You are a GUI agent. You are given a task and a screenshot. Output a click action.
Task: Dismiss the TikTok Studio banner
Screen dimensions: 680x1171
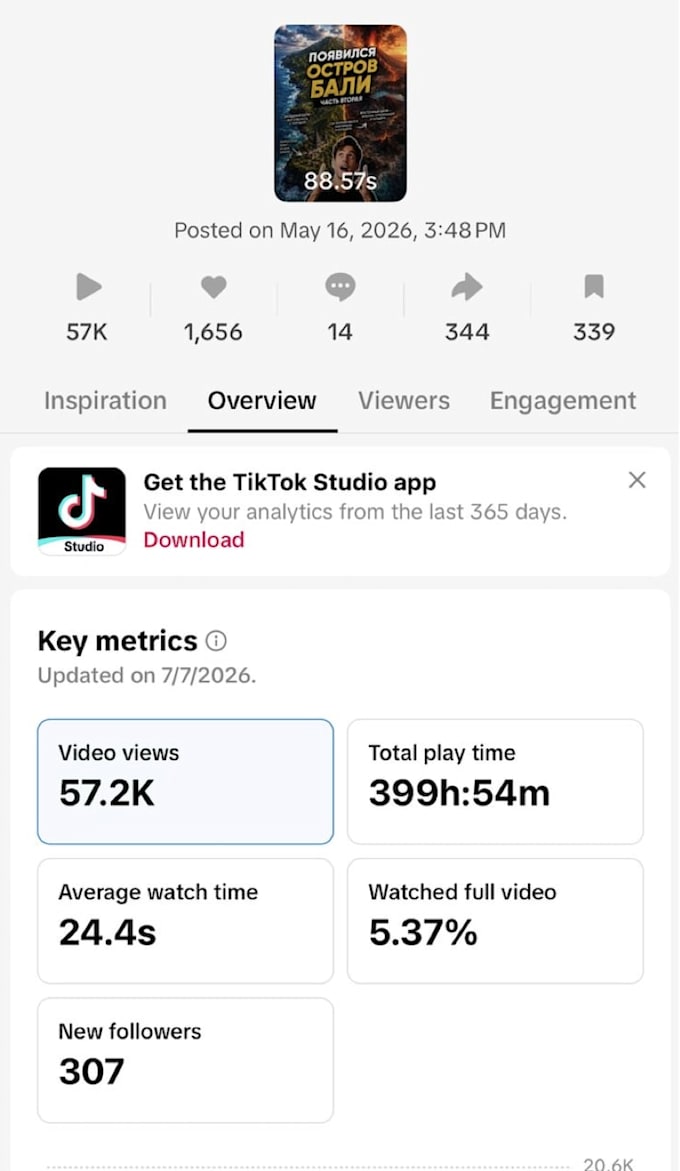(637, 480)
